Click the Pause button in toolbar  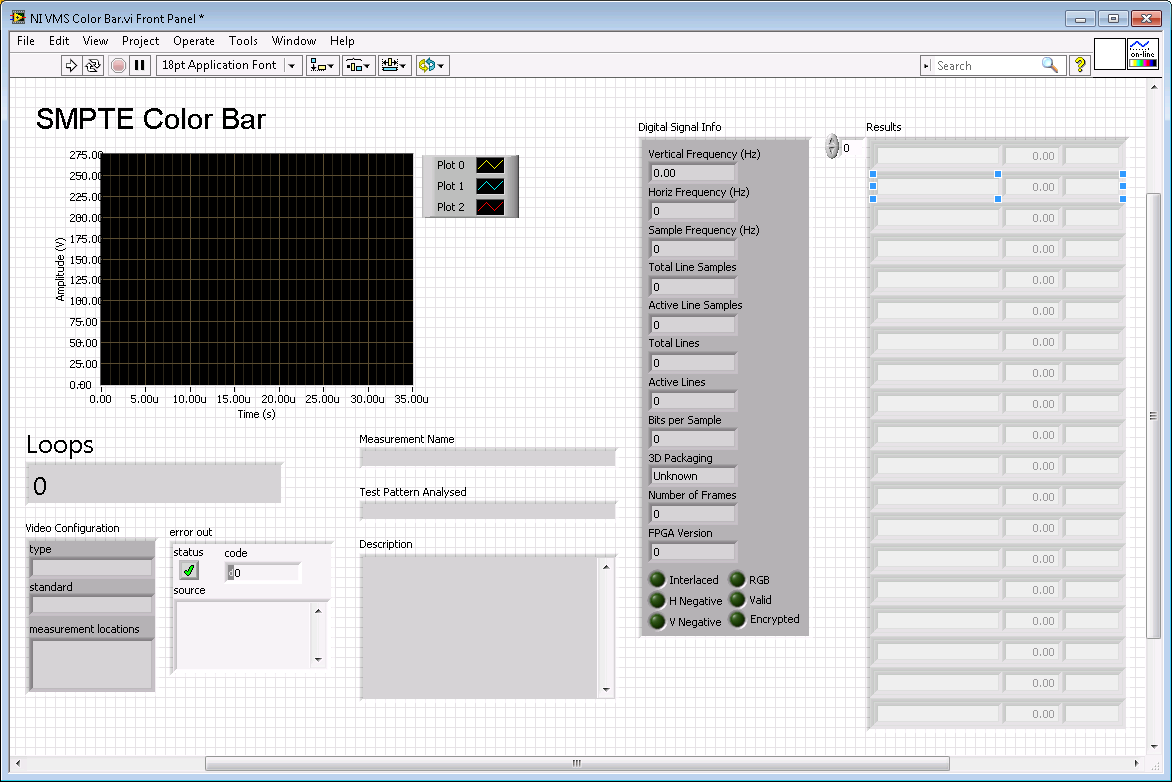(140, 66)
